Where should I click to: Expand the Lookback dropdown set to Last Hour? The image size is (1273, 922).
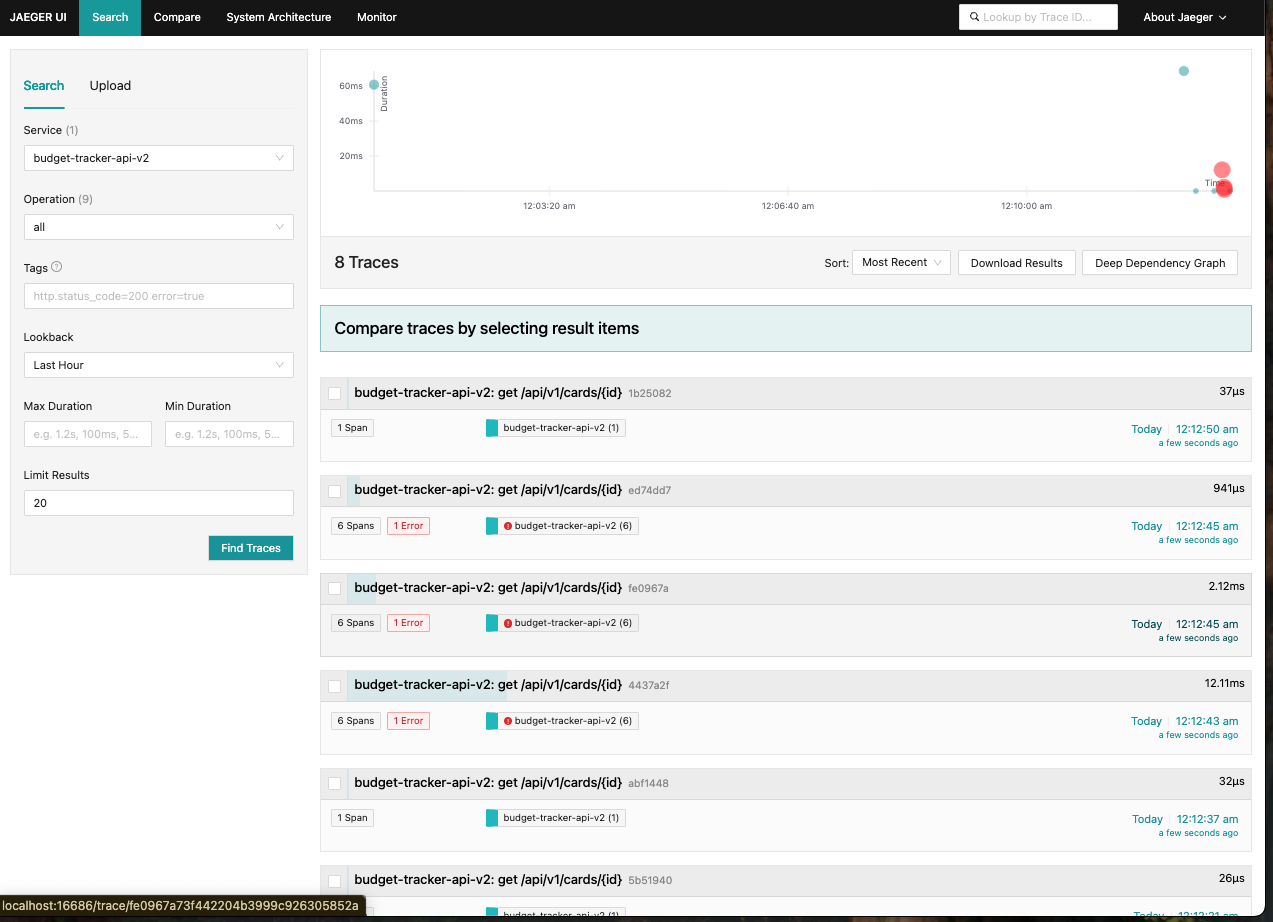click(x=158, y=365)
